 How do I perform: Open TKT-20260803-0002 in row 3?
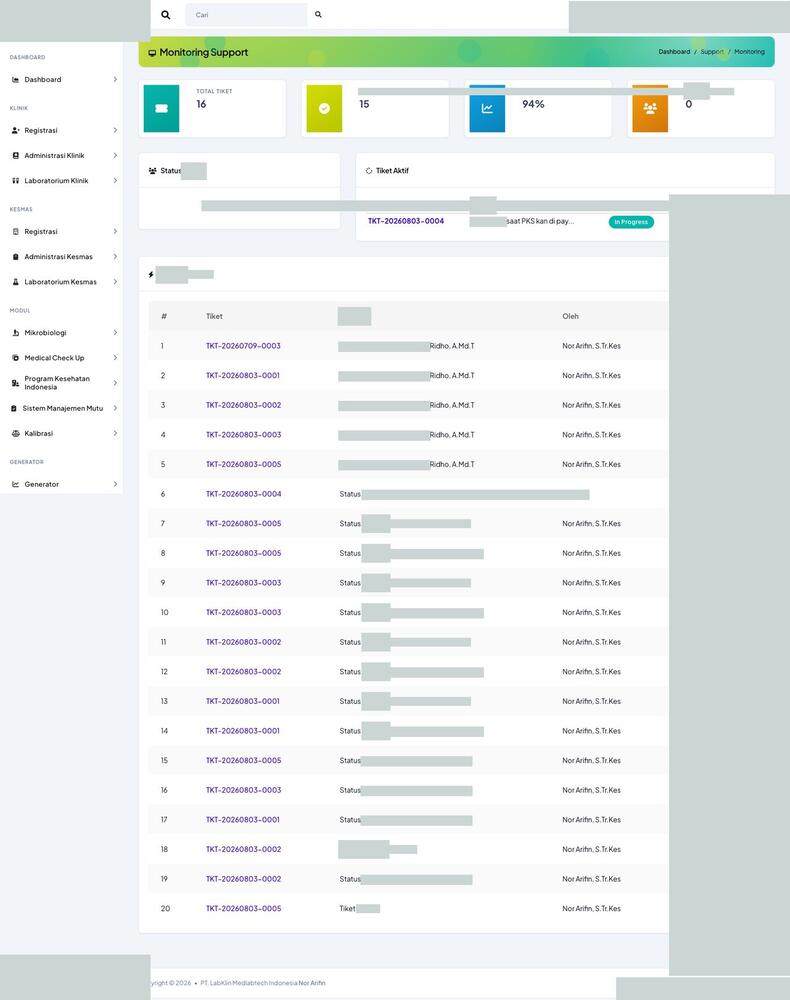click(243, 406)
